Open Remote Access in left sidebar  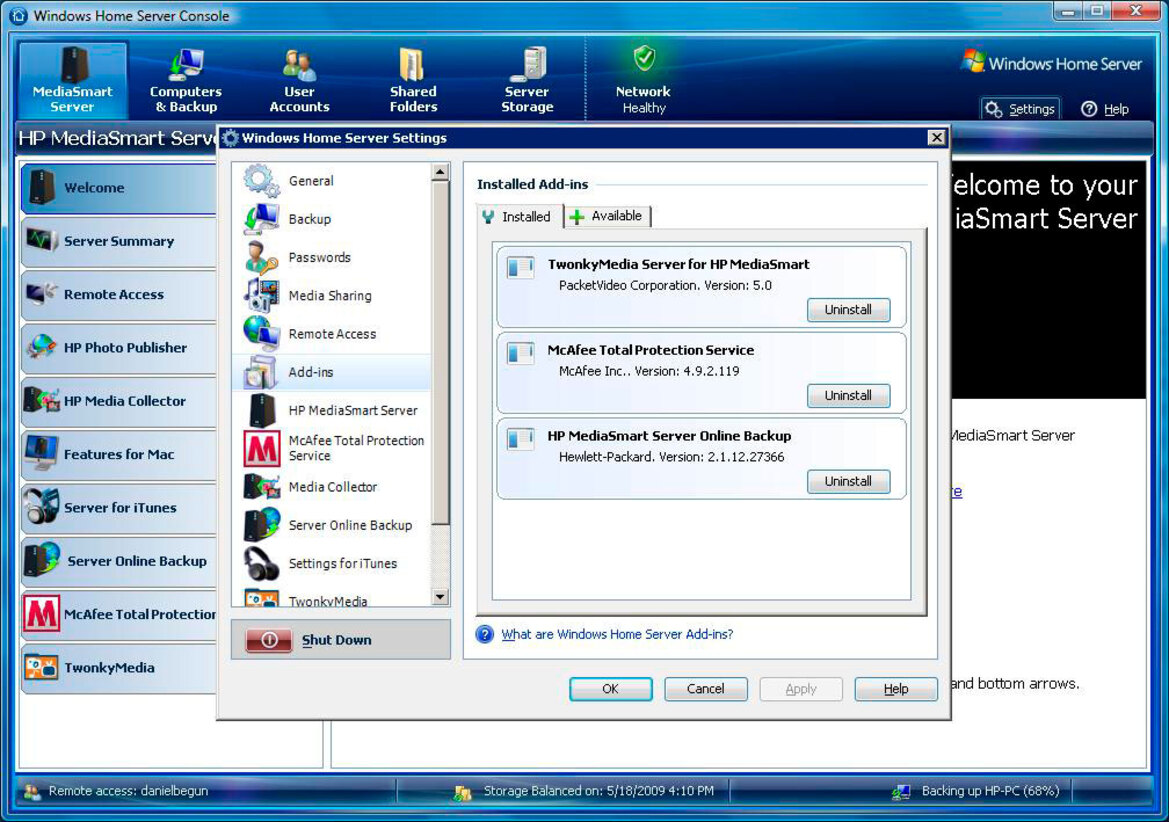click(x=119, y=294)
